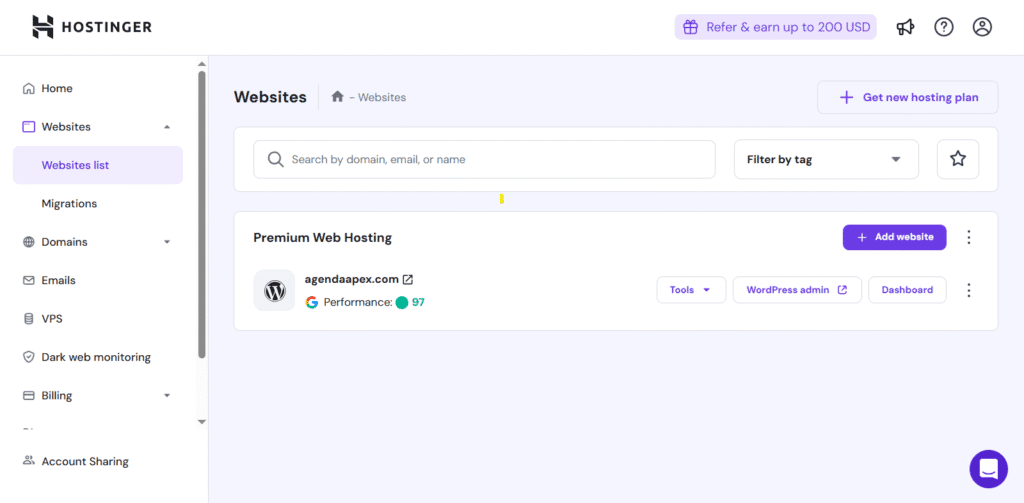Click the Billing card icon
Viewport: 1024px width, 503px height.
coord(28,396)
